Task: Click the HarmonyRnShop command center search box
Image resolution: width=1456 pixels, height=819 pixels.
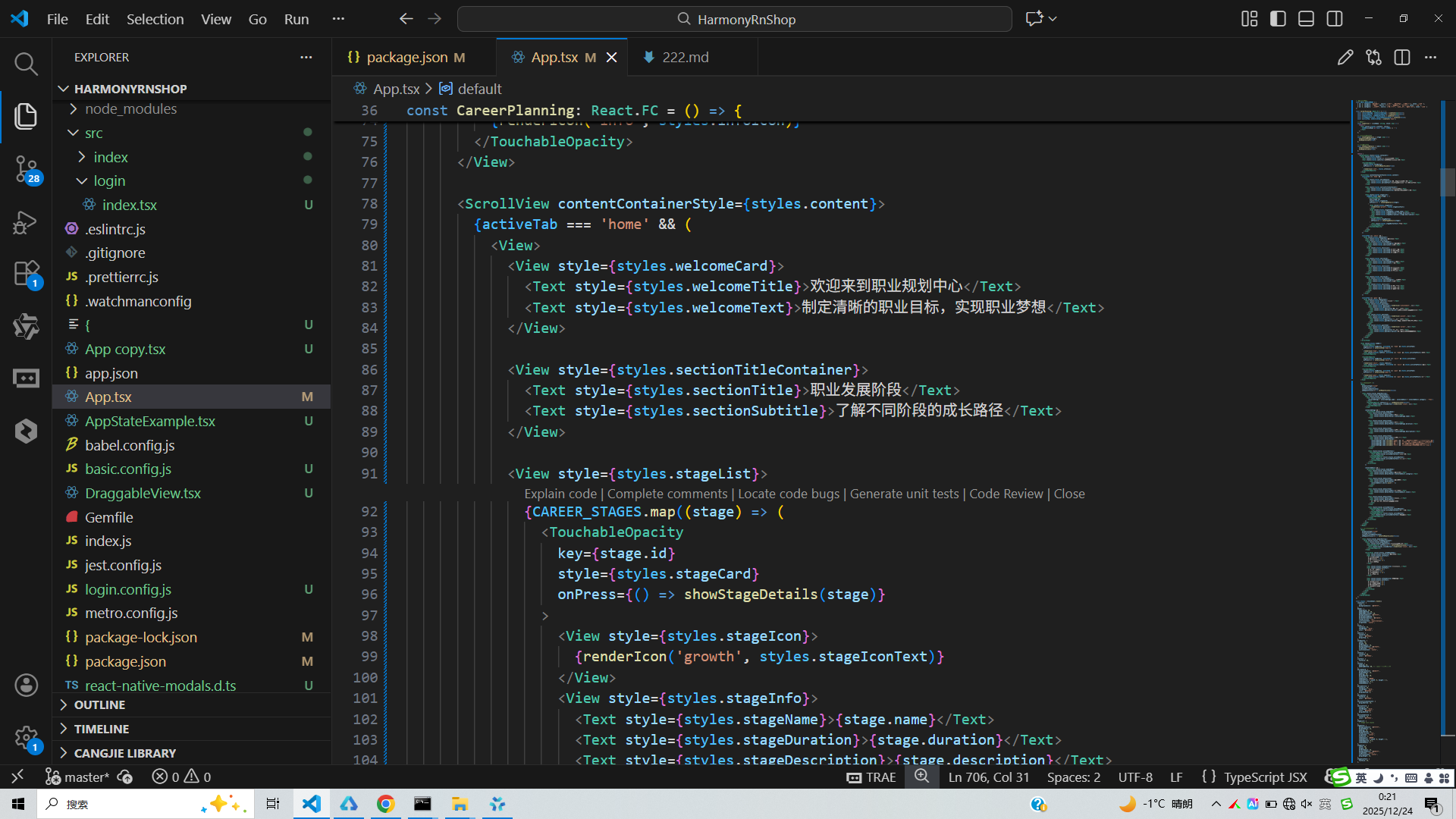Action: pyautogui.click(x=734, y=19)
